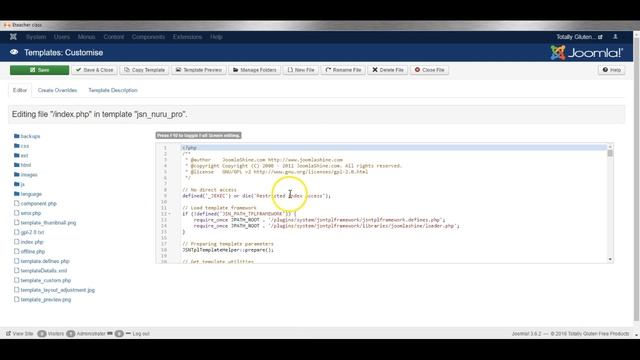Expand the backups folder
Image resolution: width=640 pixels, height=360 pixels.
(x=27, y=136)
